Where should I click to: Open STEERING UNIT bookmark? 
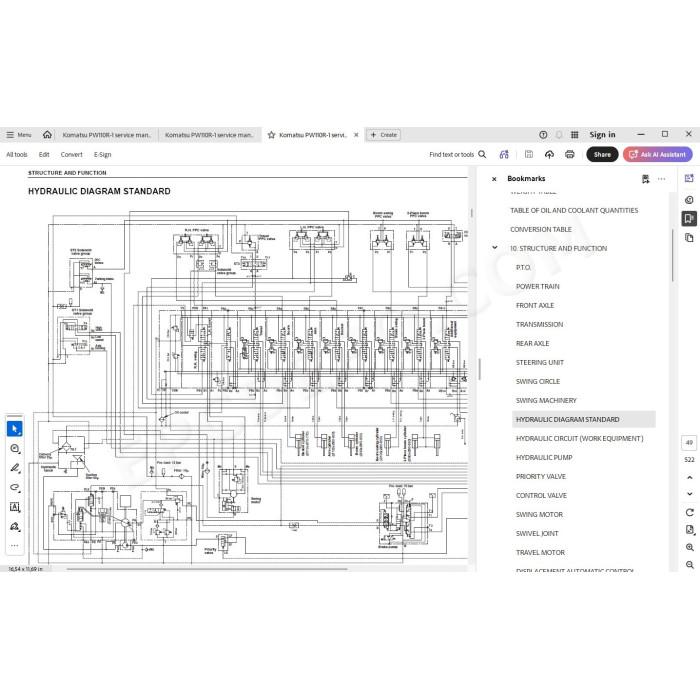540,362
